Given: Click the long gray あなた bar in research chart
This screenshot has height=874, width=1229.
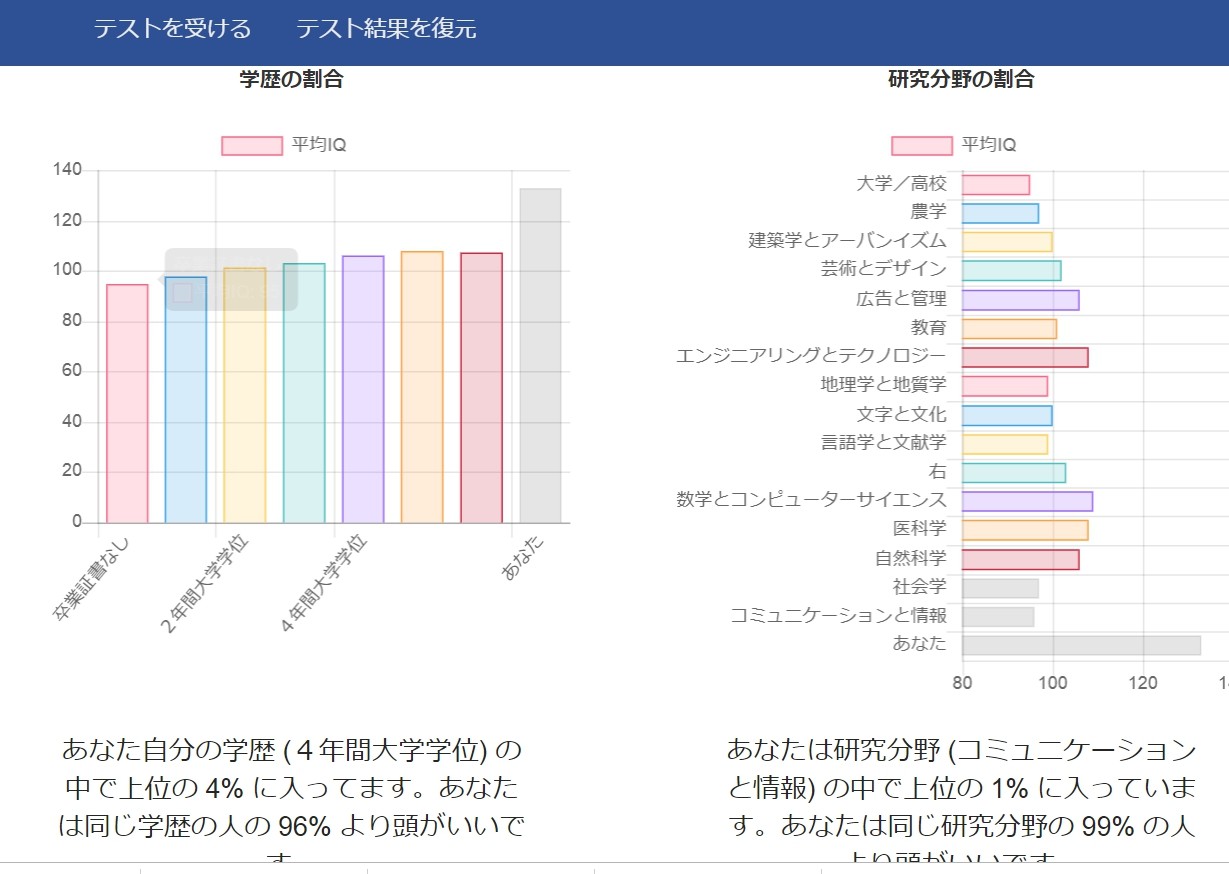Looking at the screenshot, I should (1081, 645).
